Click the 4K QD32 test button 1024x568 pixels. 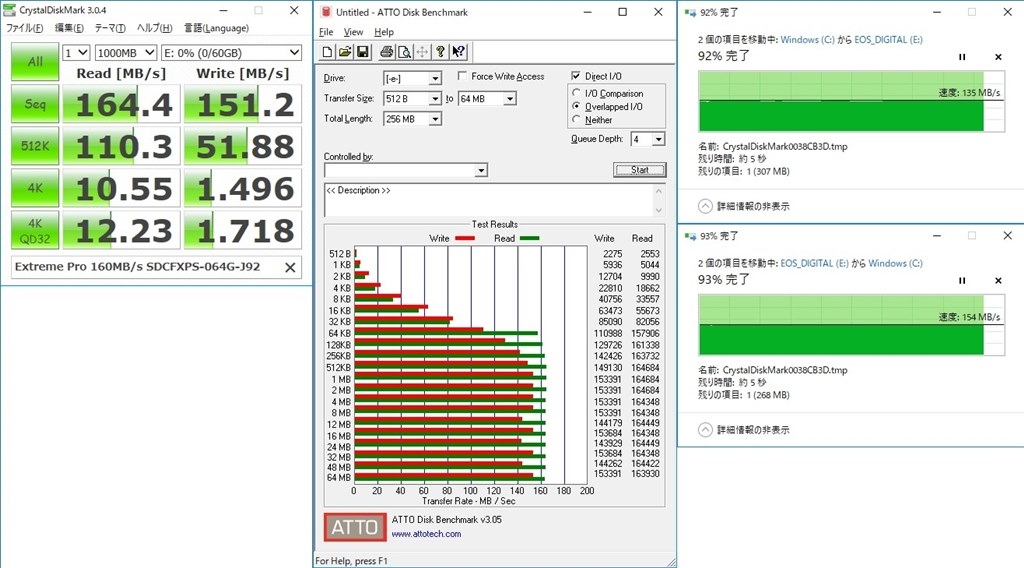coord(35,230)
